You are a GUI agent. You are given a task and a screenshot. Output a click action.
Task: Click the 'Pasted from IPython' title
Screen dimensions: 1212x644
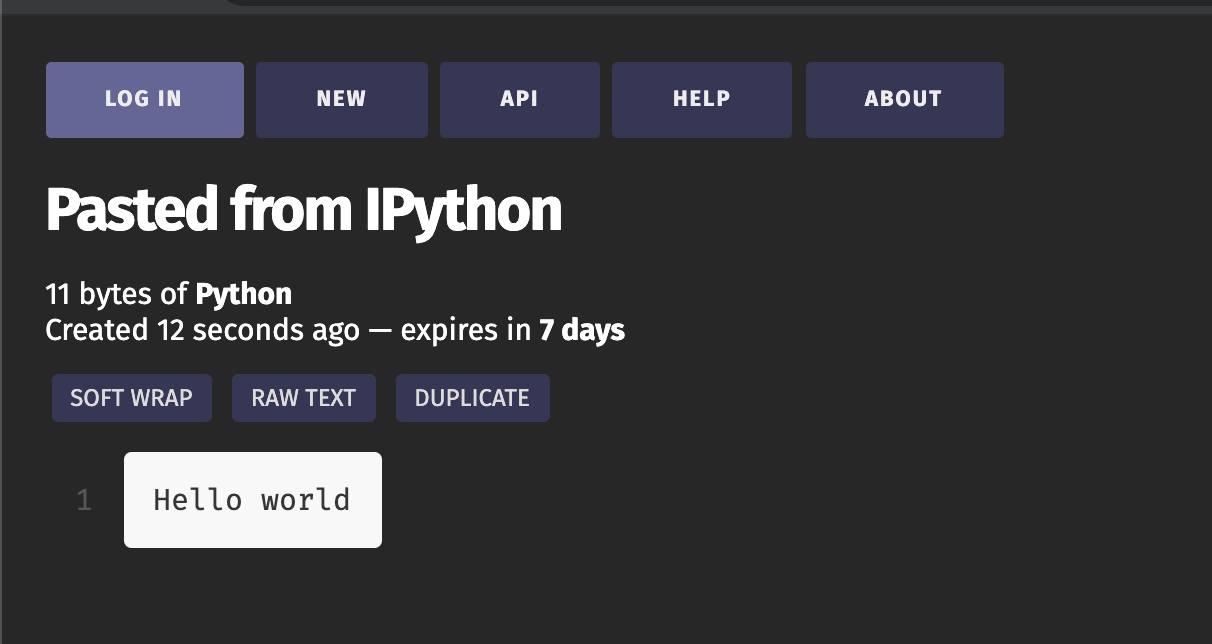tap(303, 209)
